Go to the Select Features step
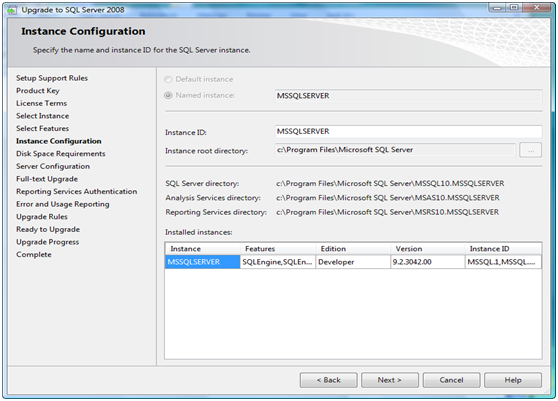This screenshot has height=401, width=558. coord(42,128)
